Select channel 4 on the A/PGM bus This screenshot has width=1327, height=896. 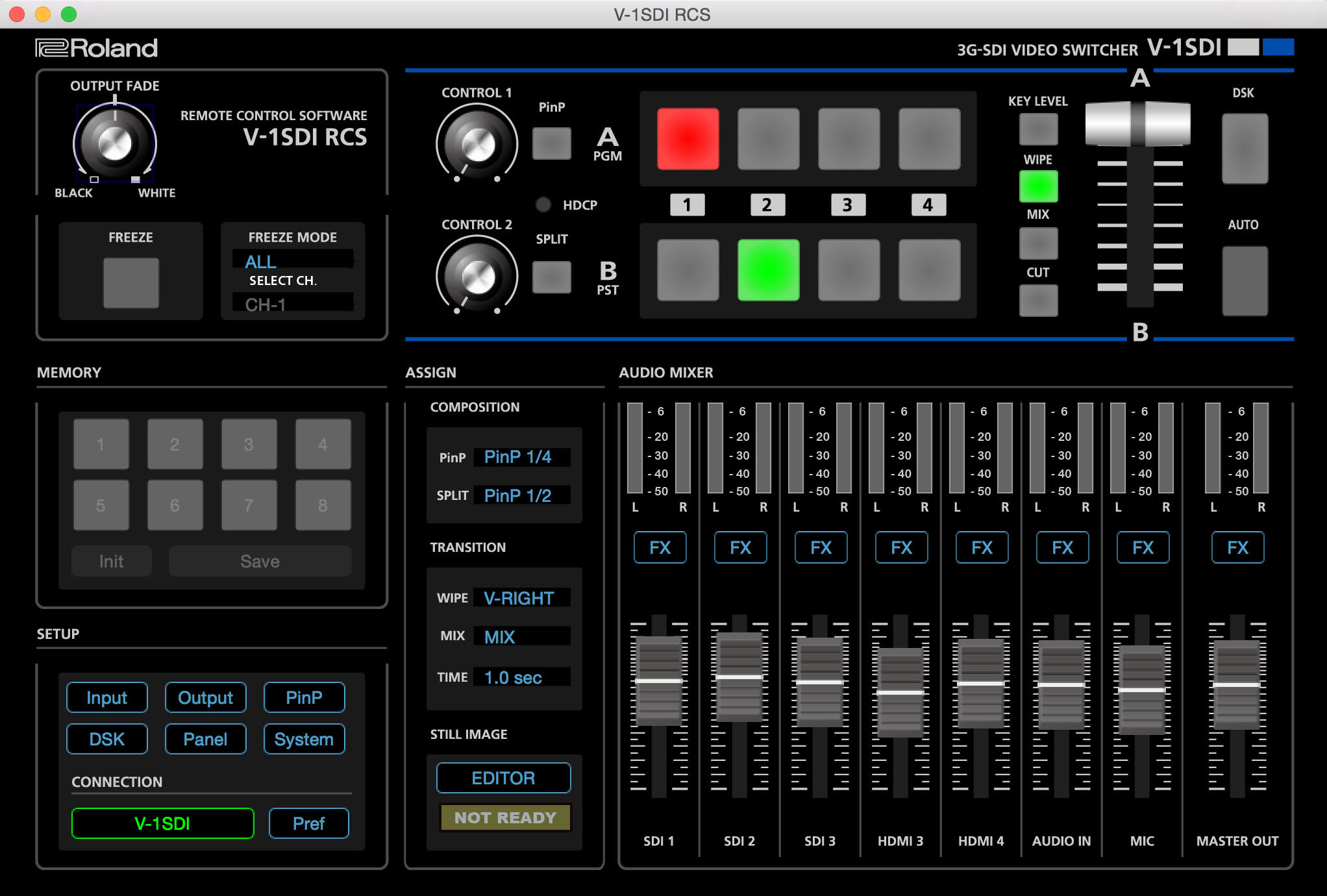click(x=929, y=139)
